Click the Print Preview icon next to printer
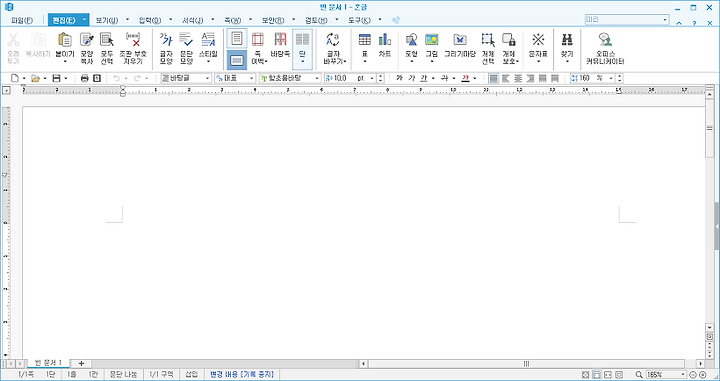 click(97, 78)
